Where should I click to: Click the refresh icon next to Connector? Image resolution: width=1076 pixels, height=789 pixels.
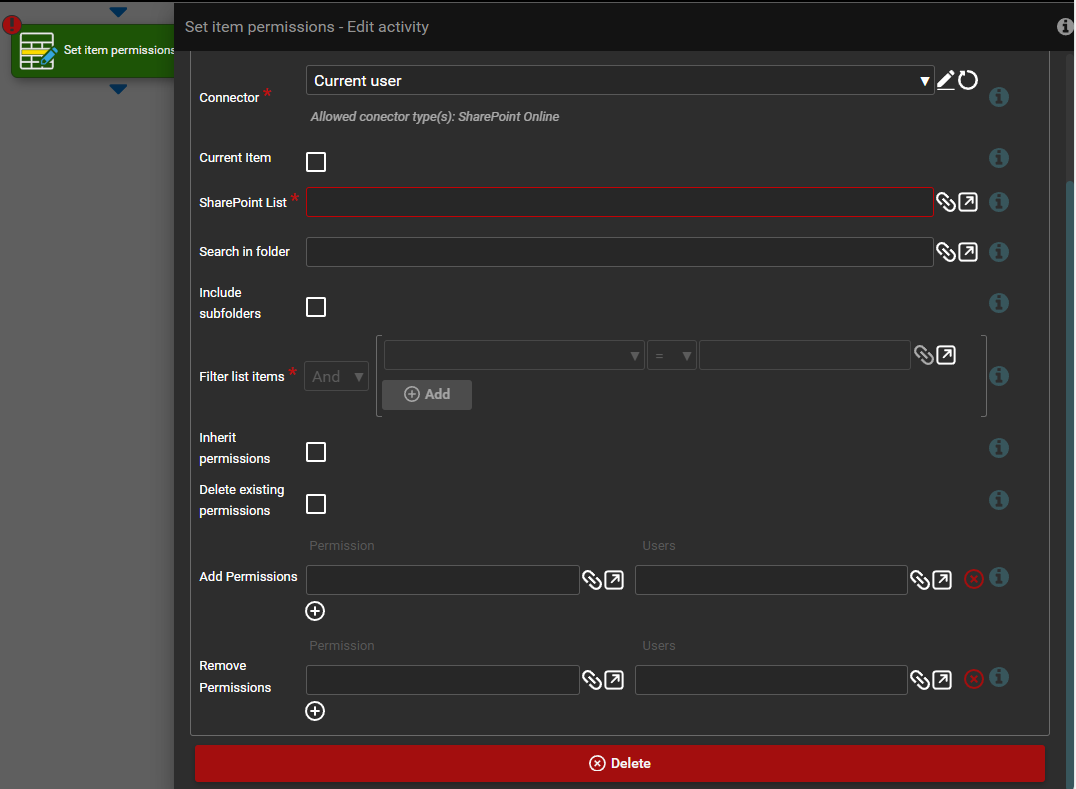[968, 80]
